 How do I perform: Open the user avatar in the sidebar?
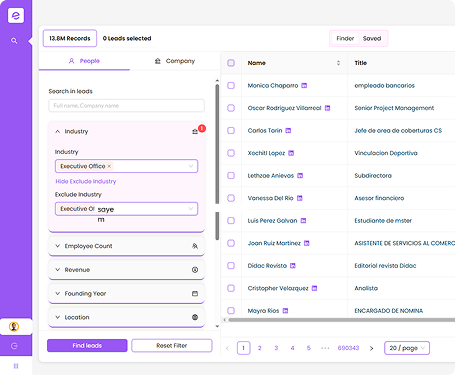14,327
